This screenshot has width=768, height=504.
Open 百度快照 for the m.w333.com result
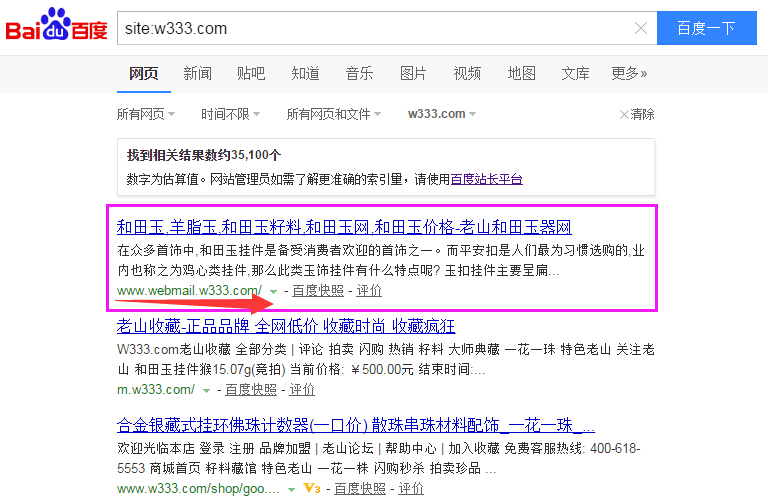250,390
